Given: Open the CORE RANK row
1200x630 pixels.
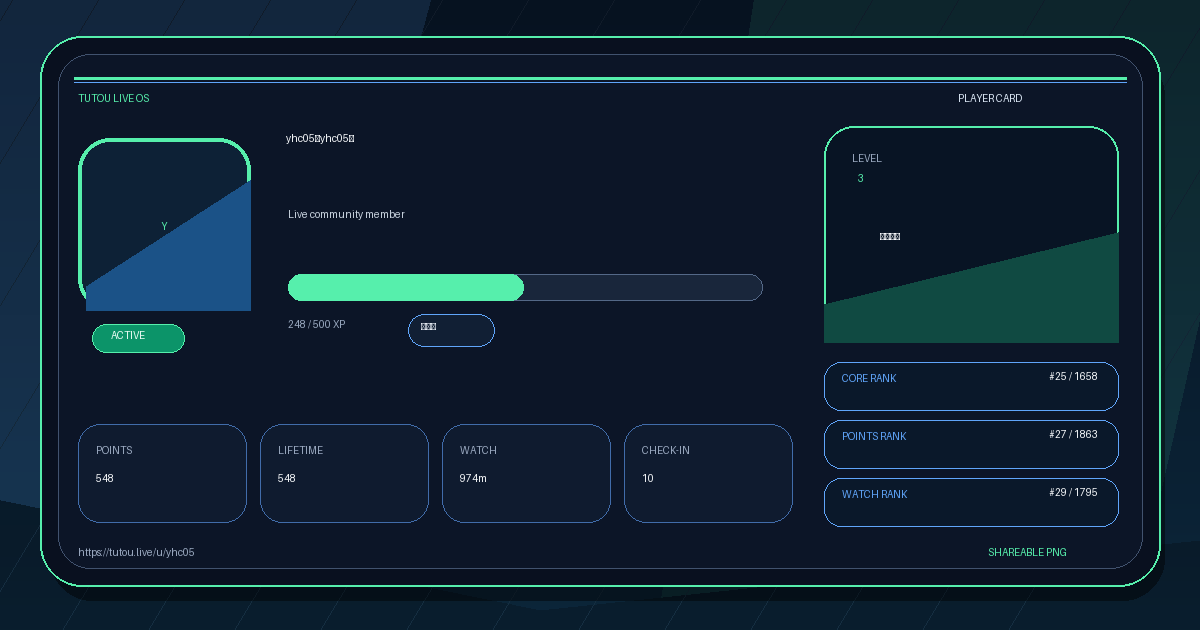Looking at the screenshot, I should point(971,386).
